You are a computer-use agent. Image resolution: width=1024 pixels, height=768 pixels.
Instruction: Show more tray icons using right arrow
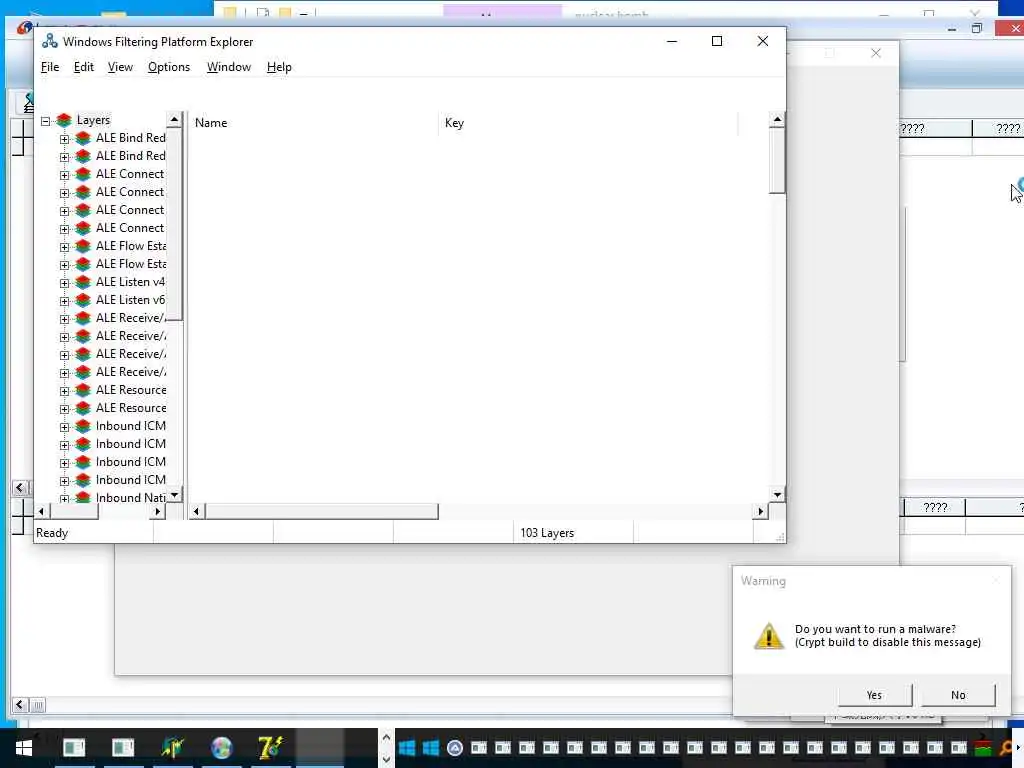pyautogui.click(x=1017, y=748)
